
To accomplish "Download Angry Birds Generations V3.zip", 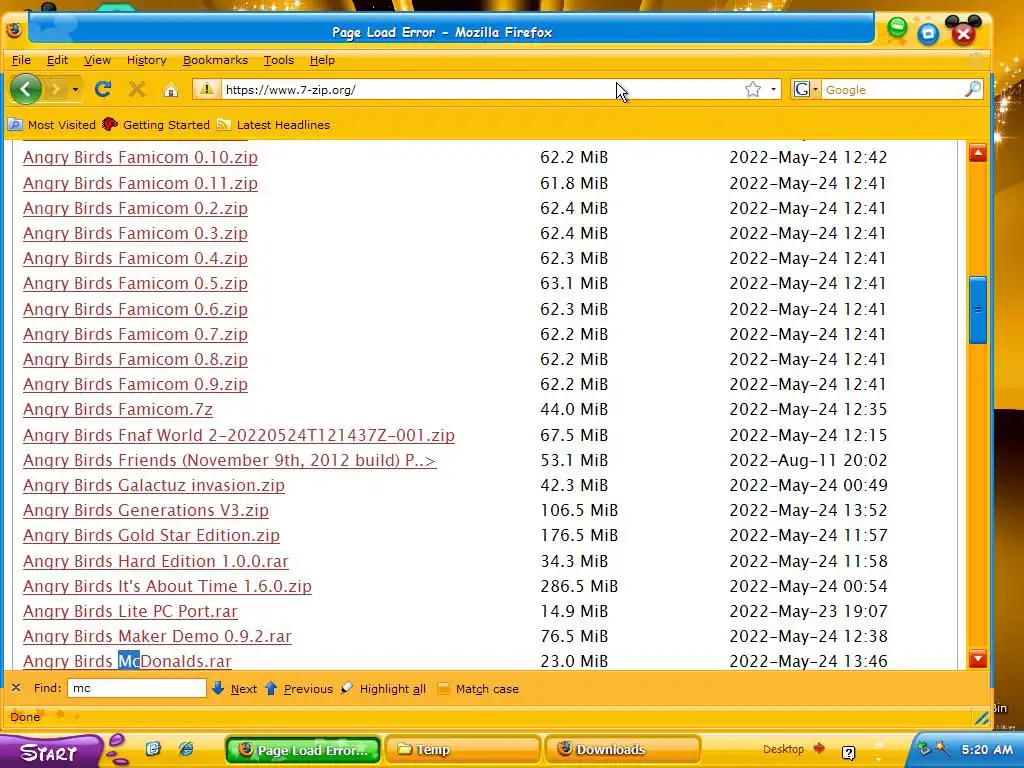I will pyautogui.click(x=146, y=510).
